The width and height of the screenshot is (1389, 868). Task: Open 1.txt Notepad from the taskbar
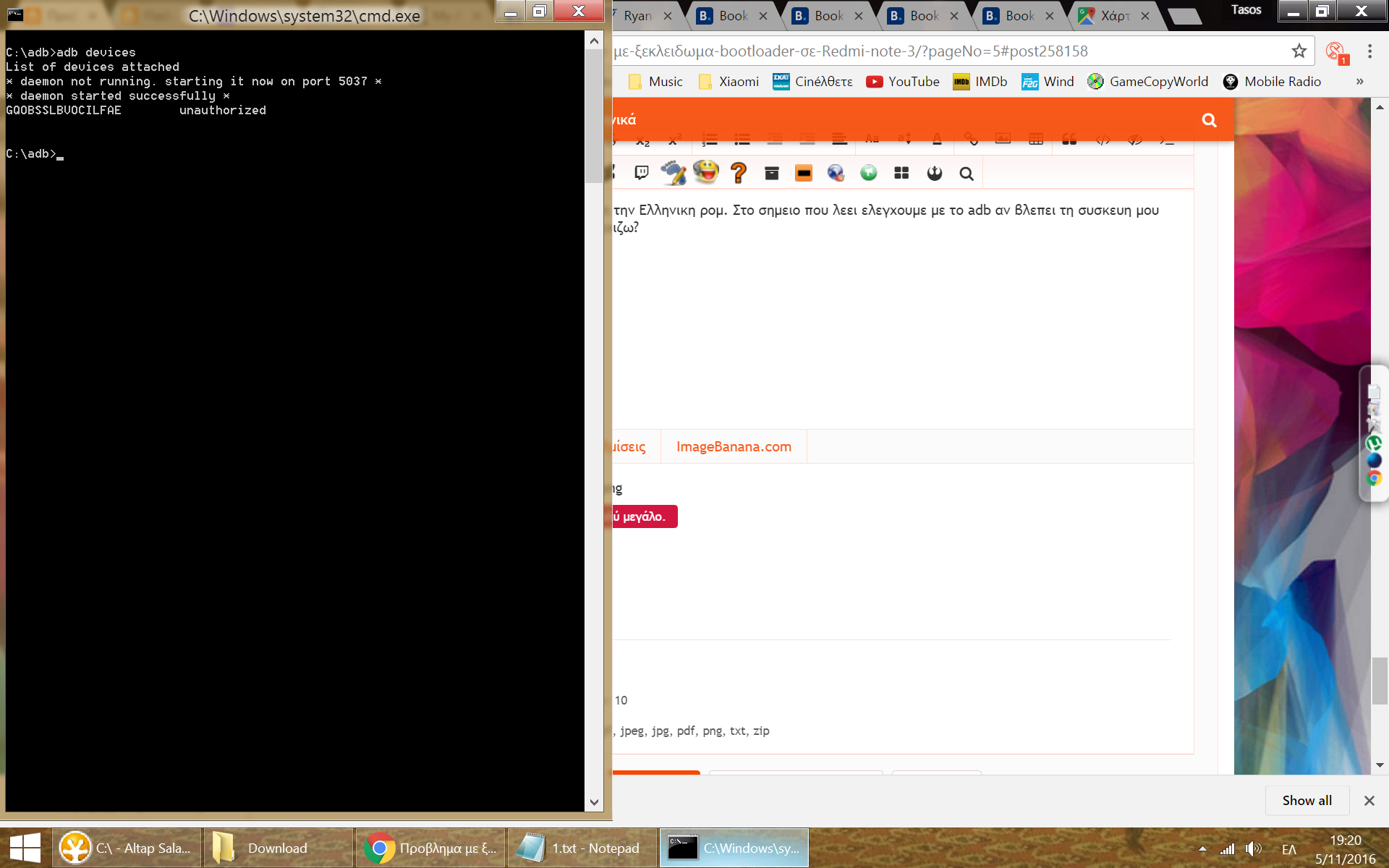tap(581, 848)
